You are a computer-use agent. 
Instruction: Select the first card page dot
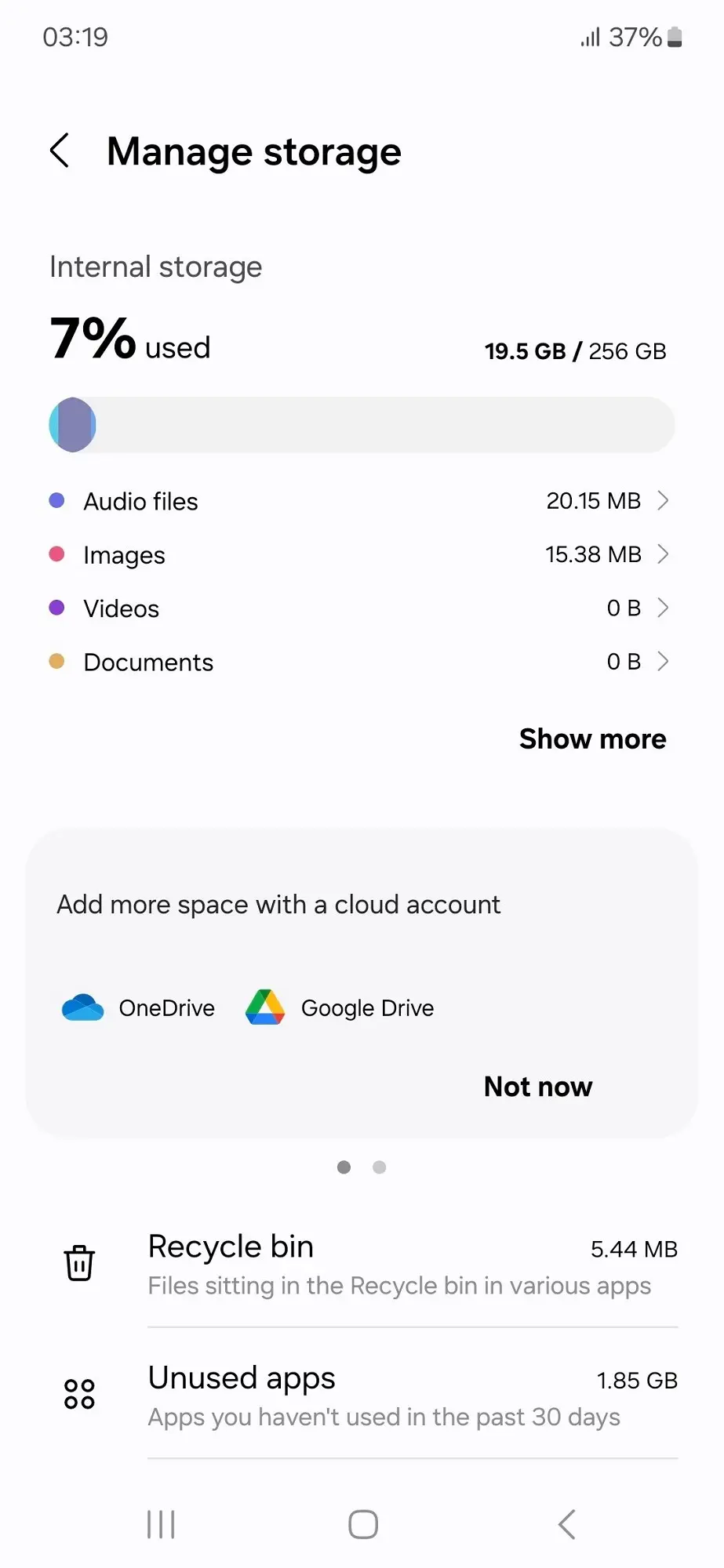(x=344, y=1167)
